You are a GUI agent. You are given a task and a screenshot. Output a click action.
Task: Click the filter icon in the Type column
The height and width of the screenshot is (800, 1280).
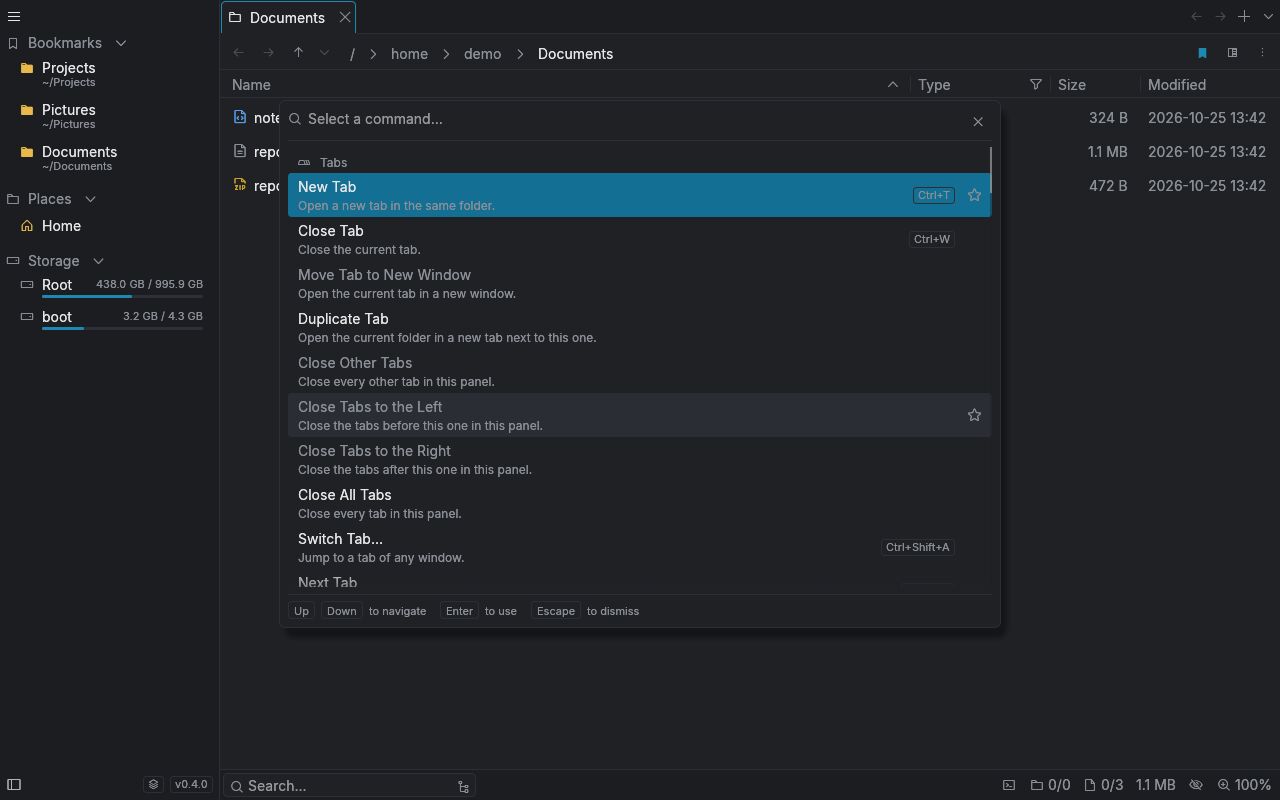point(1036,85)
